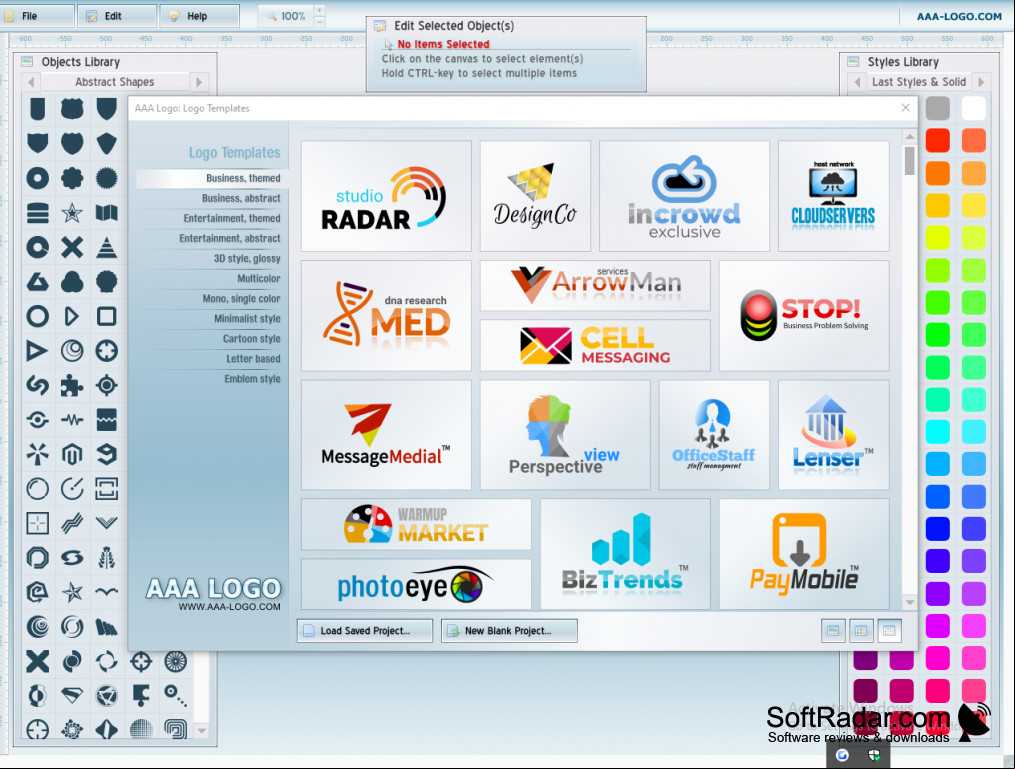1015x769 pixels.
Task: Go to previous Objects Library category arrow
Action: (x=31, y=82)
